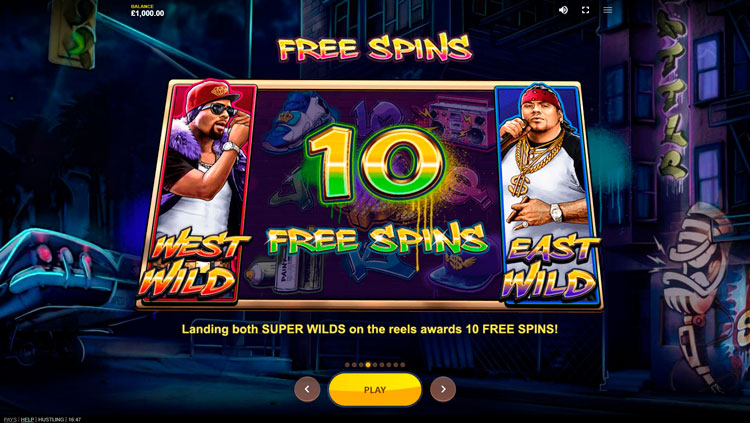Image resolution: width=750 pixels, height=423 pixels.
Task: Toggle fullscreen mode icon
Action: pos(585,10)
